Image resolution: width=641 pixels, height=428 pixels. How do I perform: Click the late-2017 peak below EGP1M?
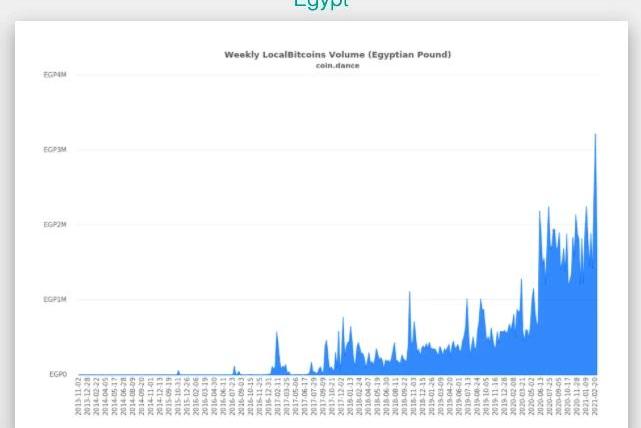(343, 321)
